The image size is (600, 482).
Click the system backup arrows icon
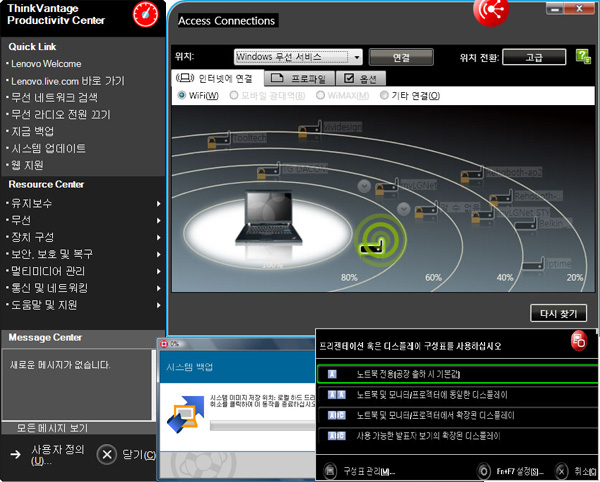(x=186, y=414)
